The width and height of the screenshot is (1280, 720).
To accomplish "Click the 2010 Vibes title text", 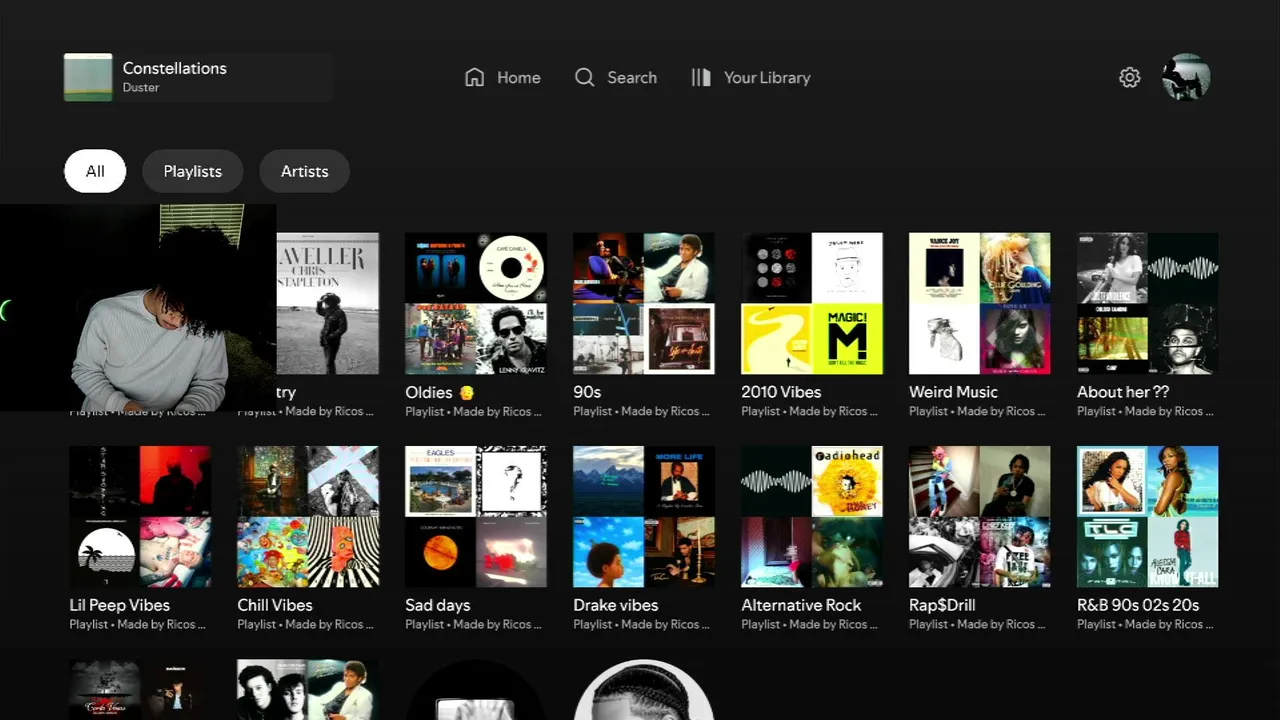I will 781,392.
